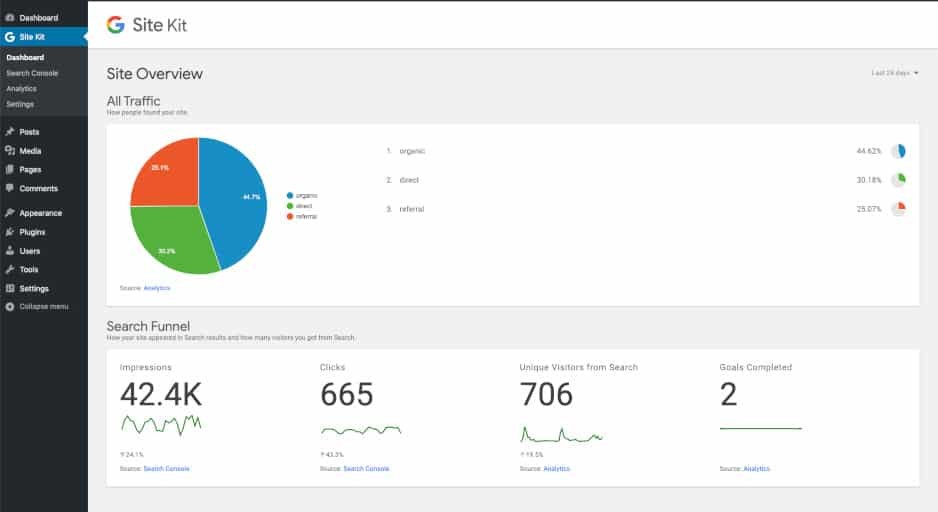This screenshot has width=938, height=512.
Task: Click the Analytics source link below pie chart
Action: [x=157, y=288]
